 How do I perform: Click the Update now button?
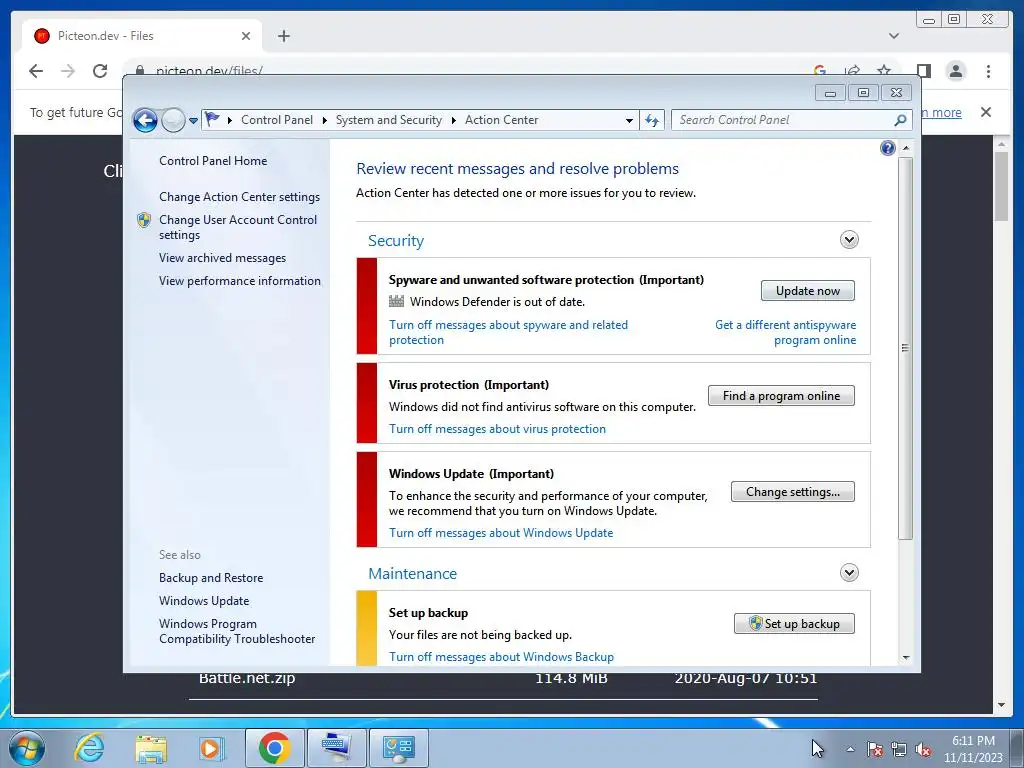click(x=808, y=291)
